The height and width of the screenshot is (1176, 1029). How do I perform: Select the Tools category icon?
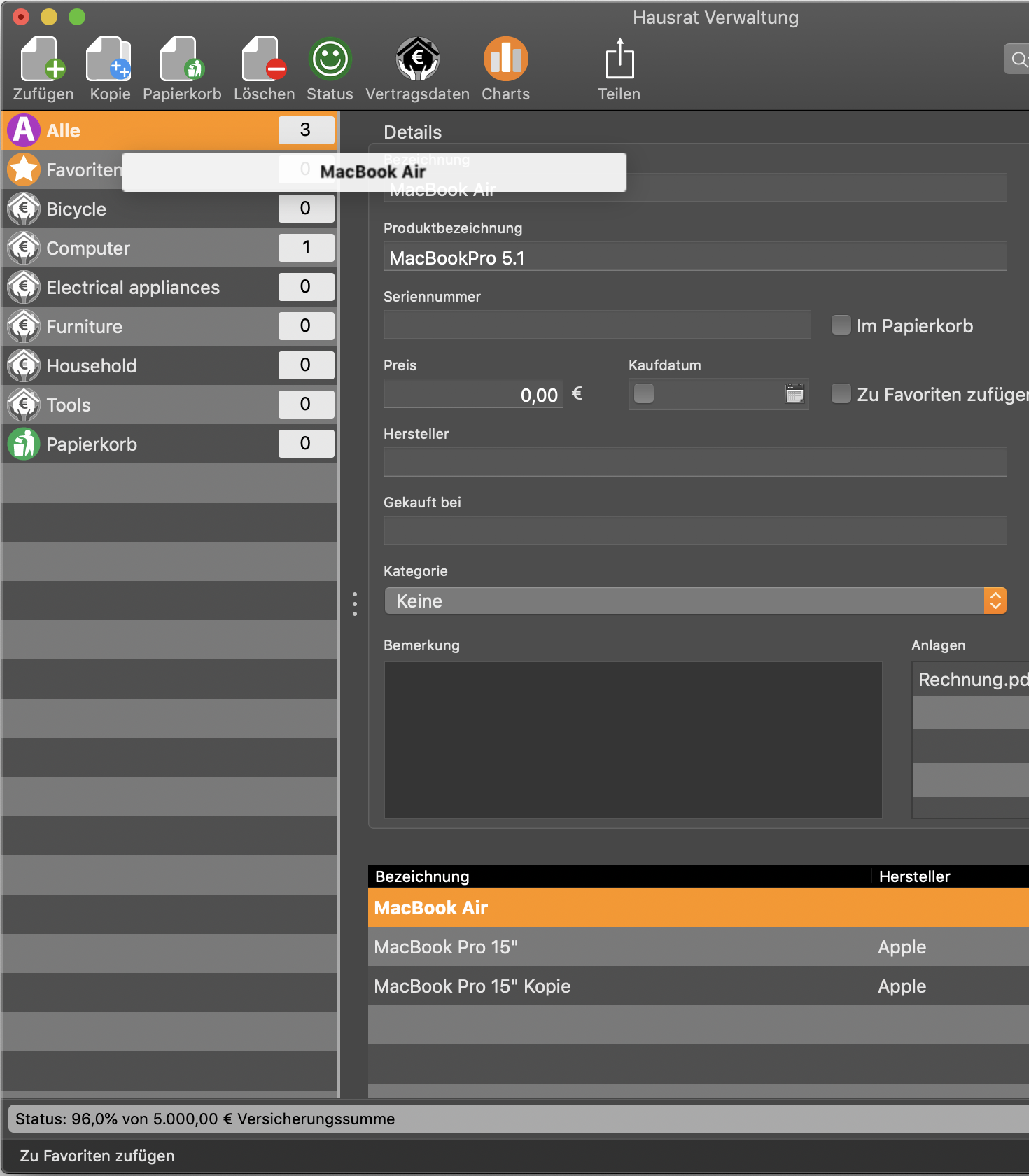click(x=24, y=405)
